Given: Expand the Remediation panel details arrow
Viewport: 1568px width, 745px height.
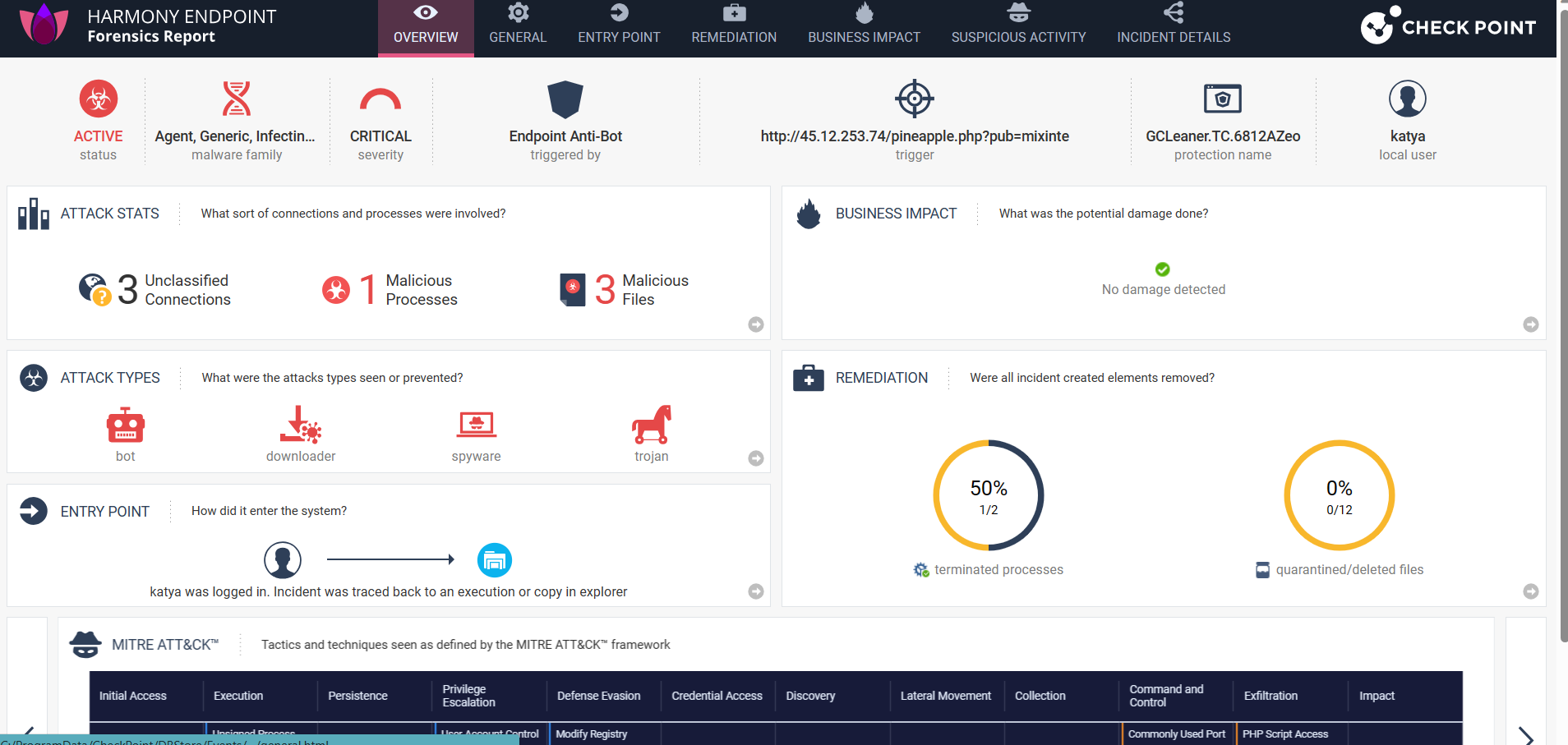Looking at the screenshot, I should tap(1531, 591).
